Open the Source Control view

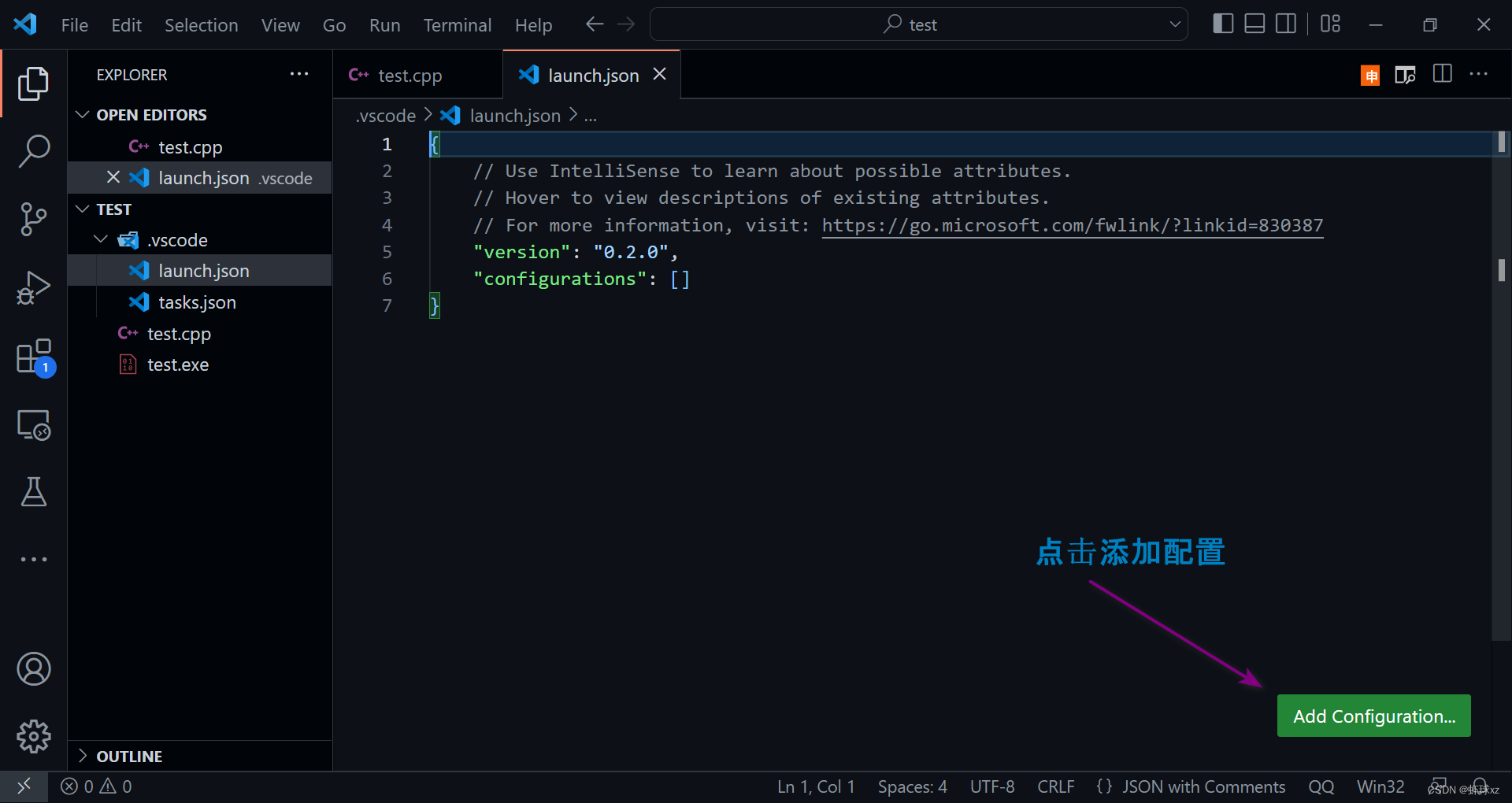[33, 219]
